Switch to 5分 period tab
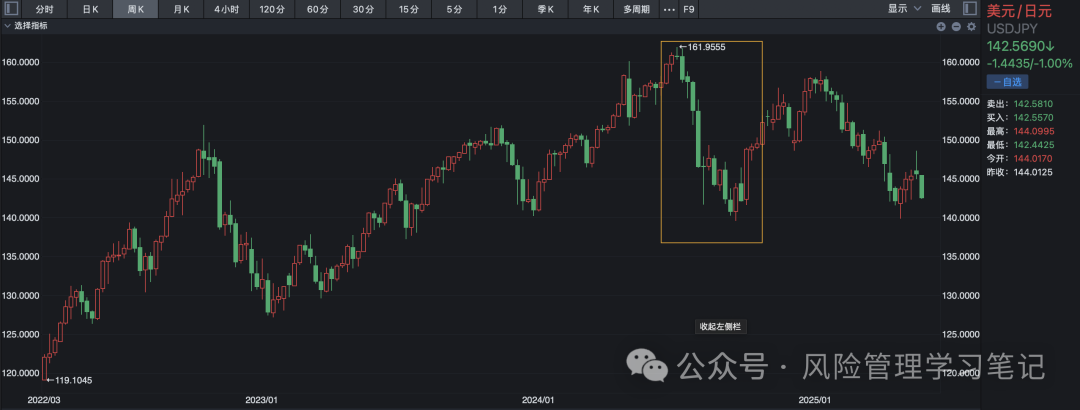Viewport: 1080px width, 410px height. (454, 10)
